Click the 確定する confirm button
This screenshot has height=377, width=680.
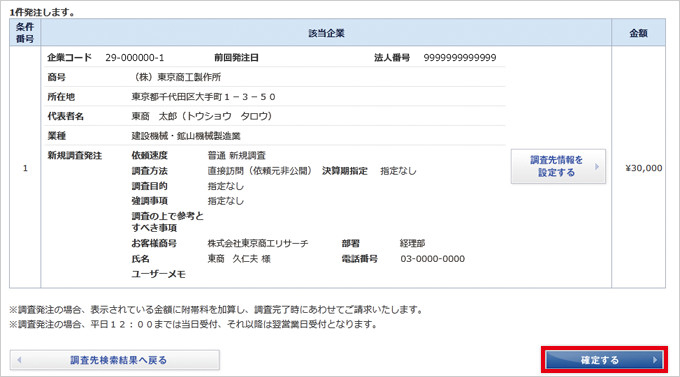[x=604, y=360]
